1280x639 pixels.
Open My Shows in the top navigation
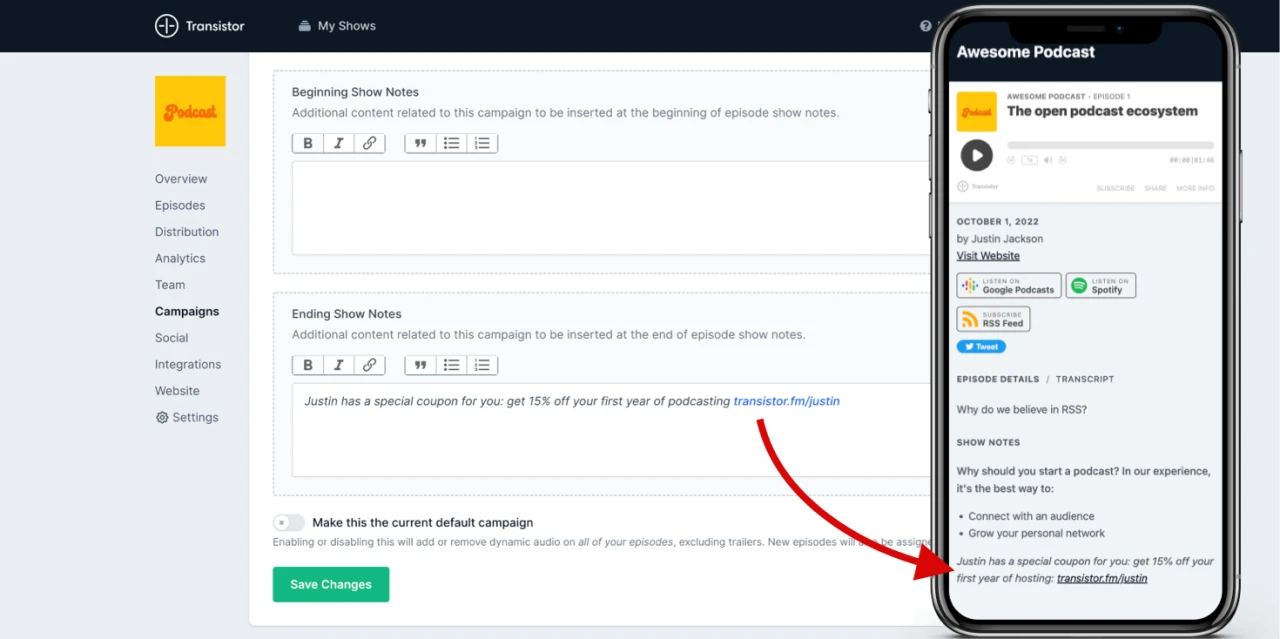coord(337,26)
